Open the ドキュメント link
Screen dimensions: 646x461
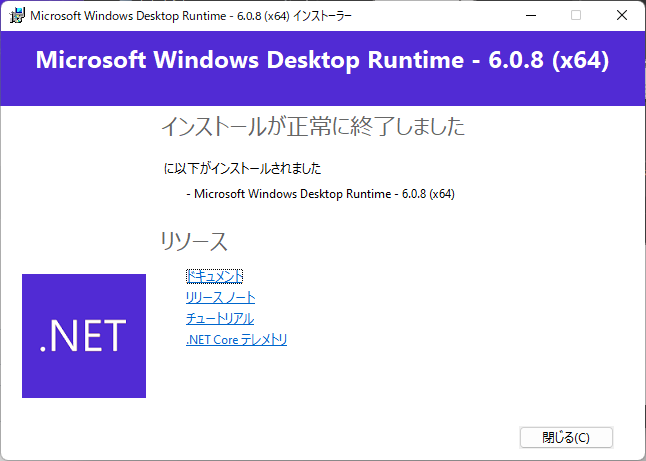coord(214,276)
